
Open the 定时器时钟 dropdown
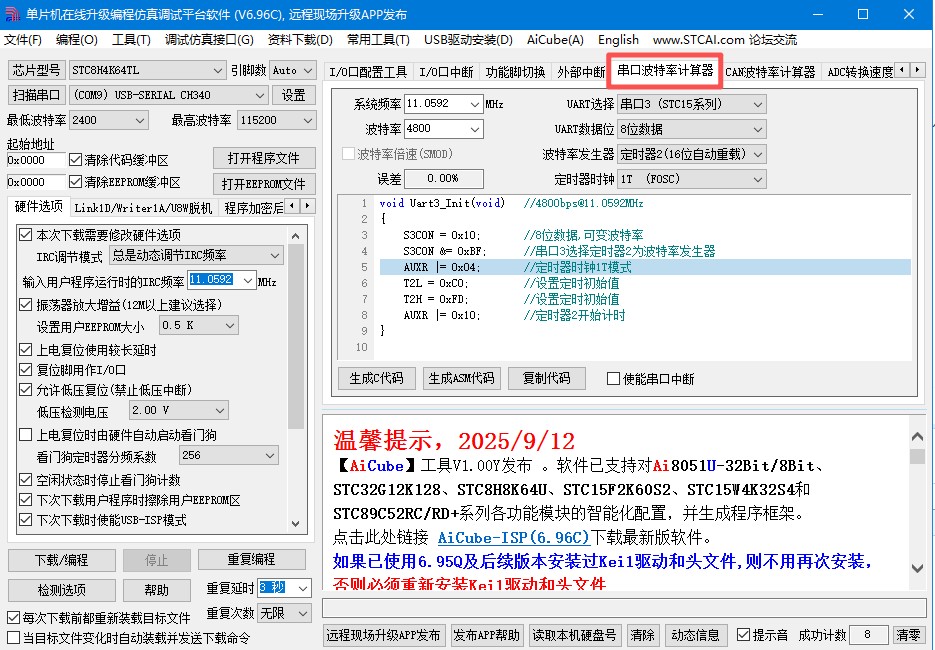point(757,179)
